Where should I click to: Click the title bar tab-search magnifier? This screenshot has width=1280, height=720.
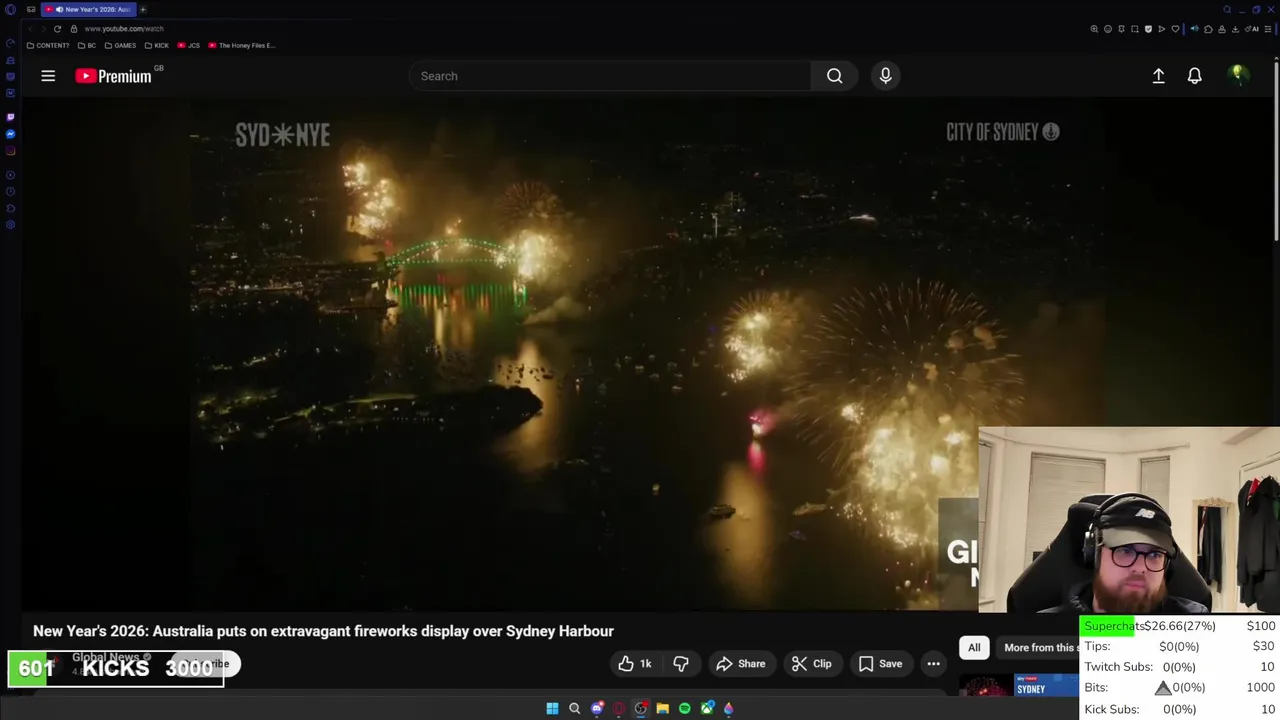(1227, 10)
